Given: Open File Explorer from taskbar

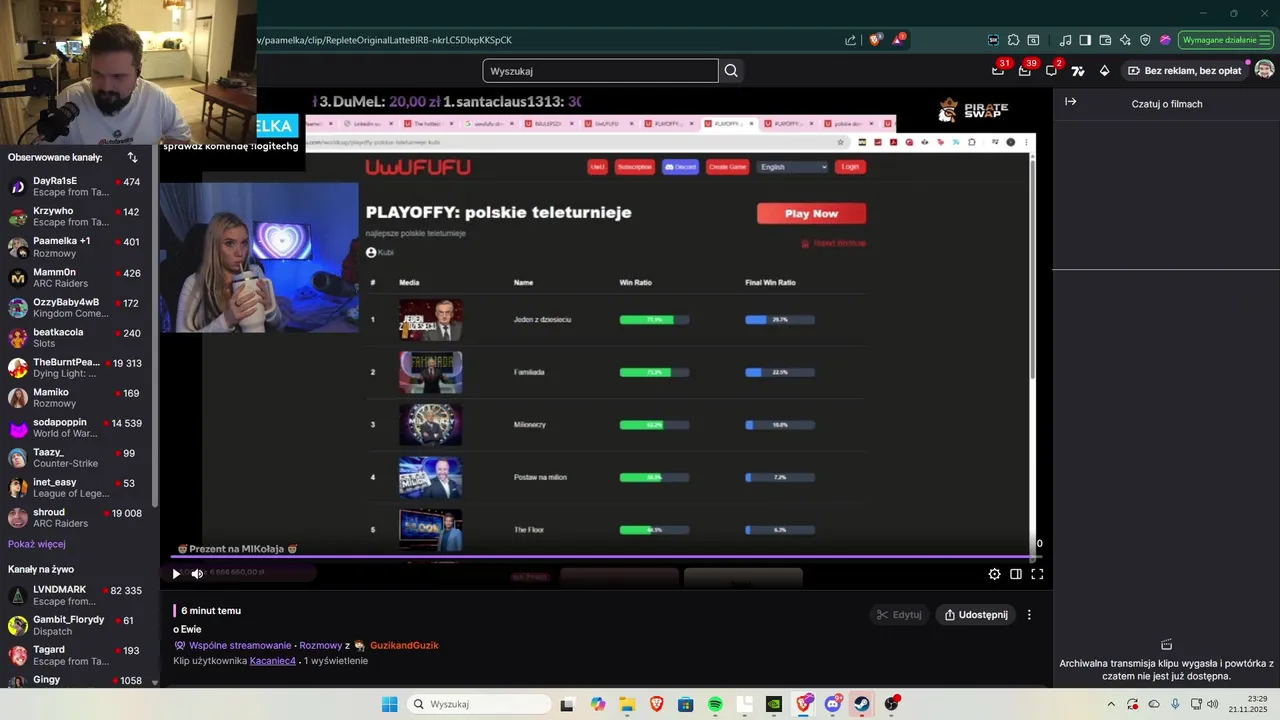Looking at the screenshot, I should [x=627, y=704].
